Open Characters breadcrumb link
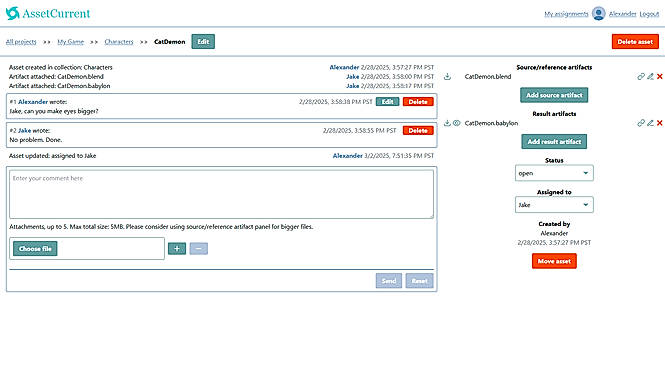665x368 pixels. 119,42
